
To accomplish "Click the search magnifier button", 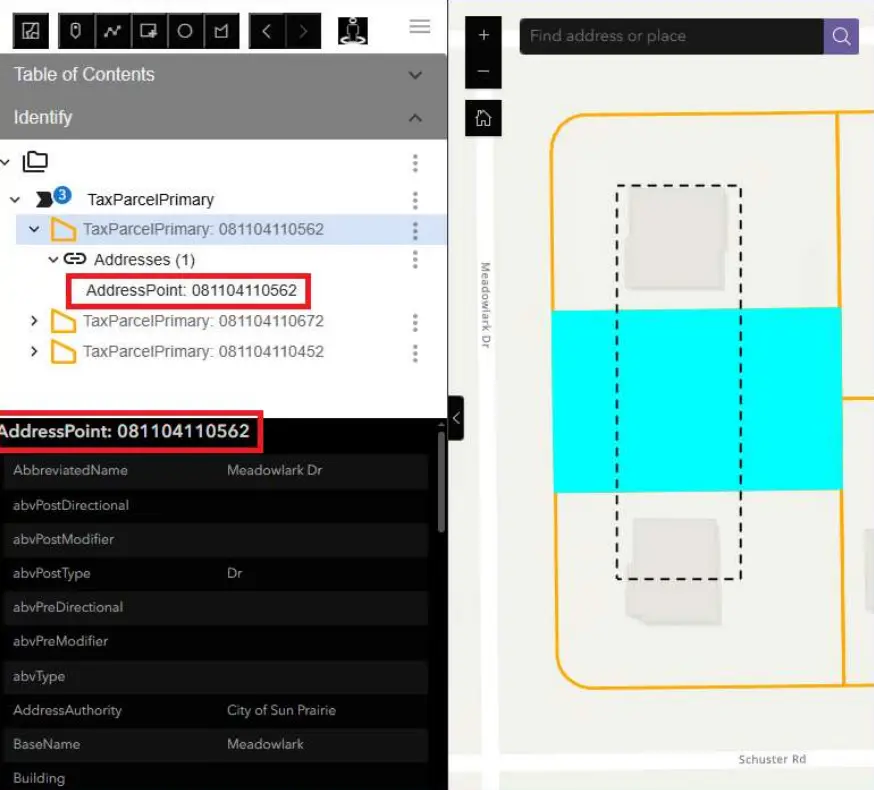I will (x=841, y=36).
